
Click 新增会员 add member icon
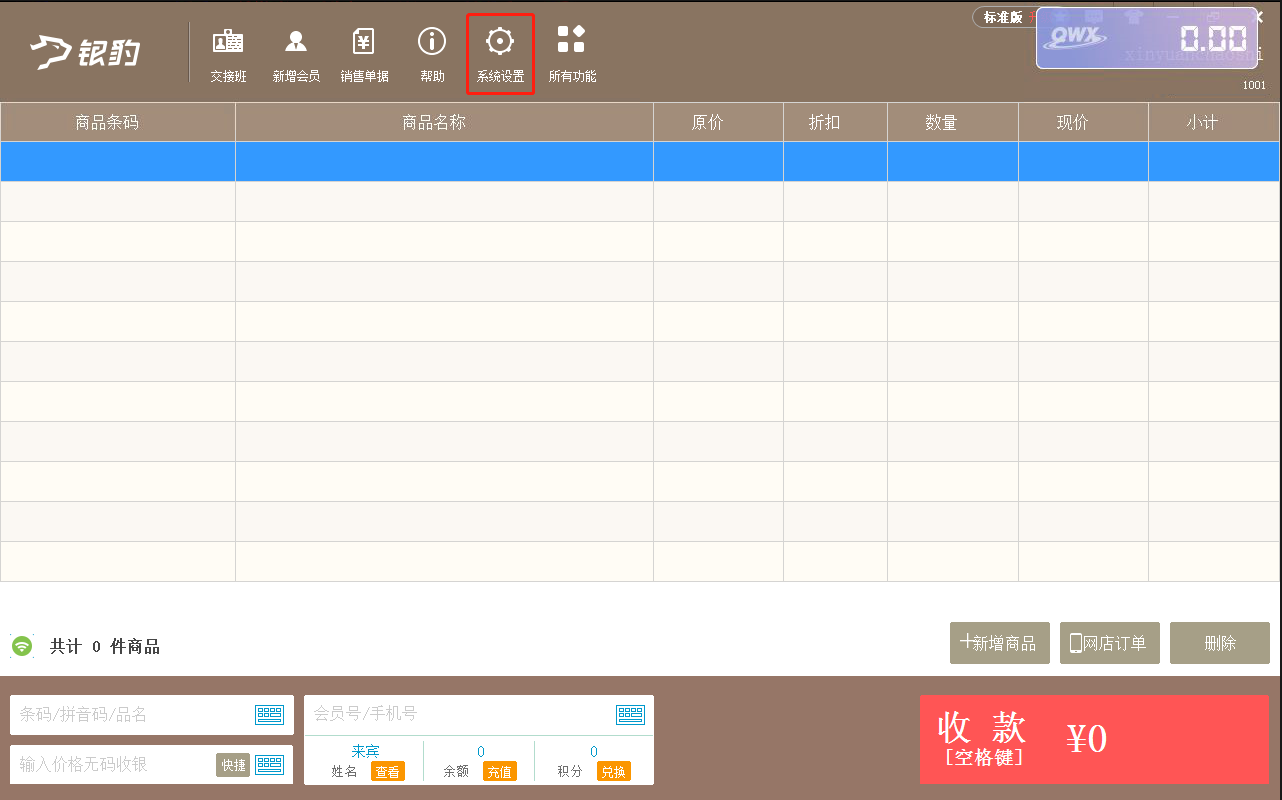pyautogui.click(x=296, y=55)
